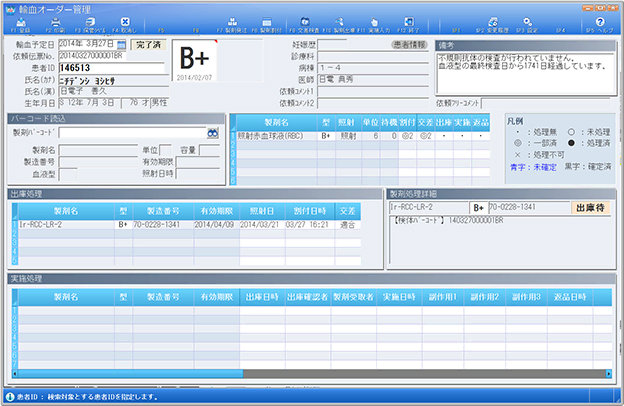624x406 pixels.
Task: Click the hand icon for 実施入力 in toolbar
Action: pos(372,23)
